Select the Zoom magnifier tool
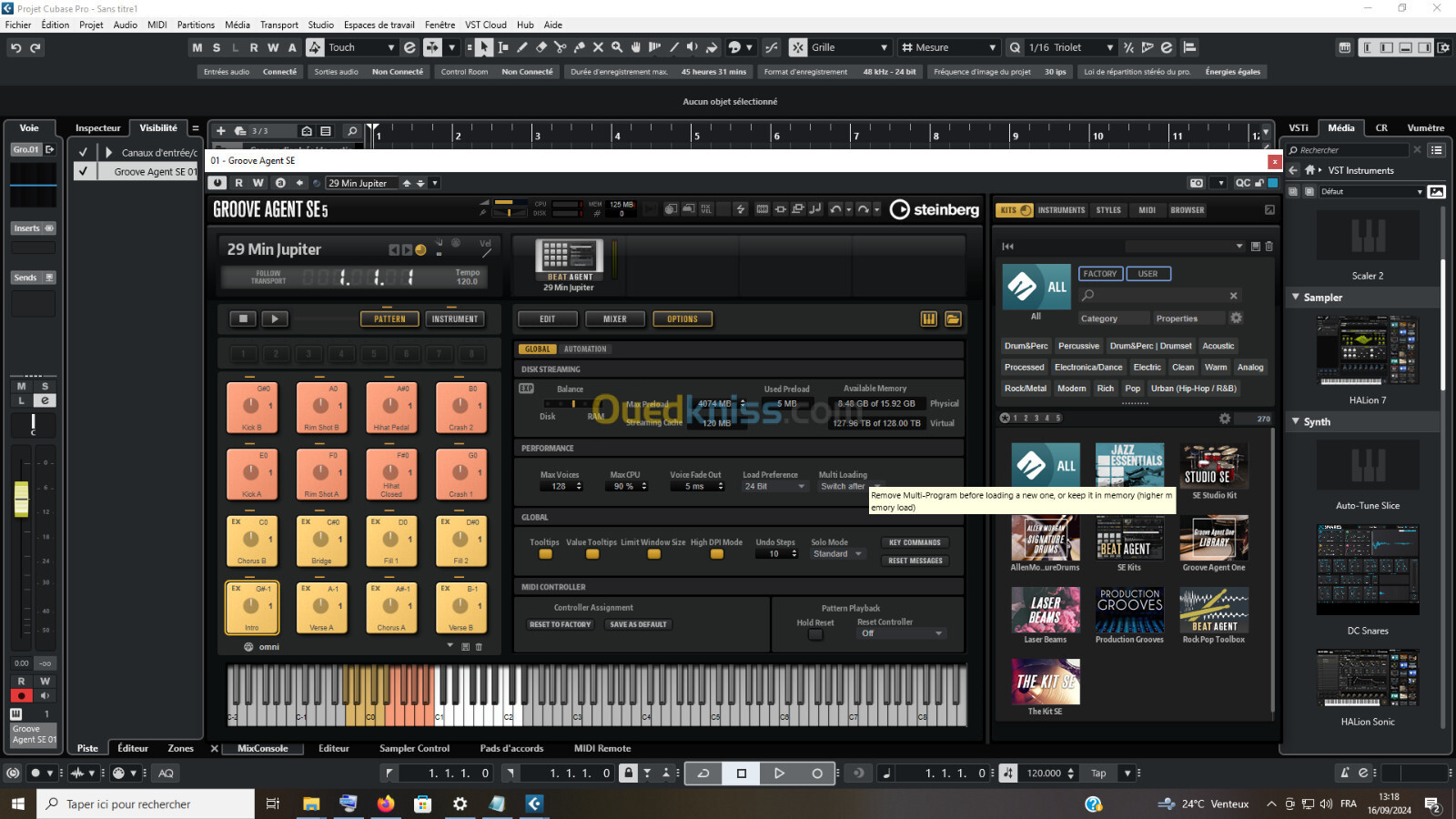The width and height of the screenshot is (1456, 819). 617,47
